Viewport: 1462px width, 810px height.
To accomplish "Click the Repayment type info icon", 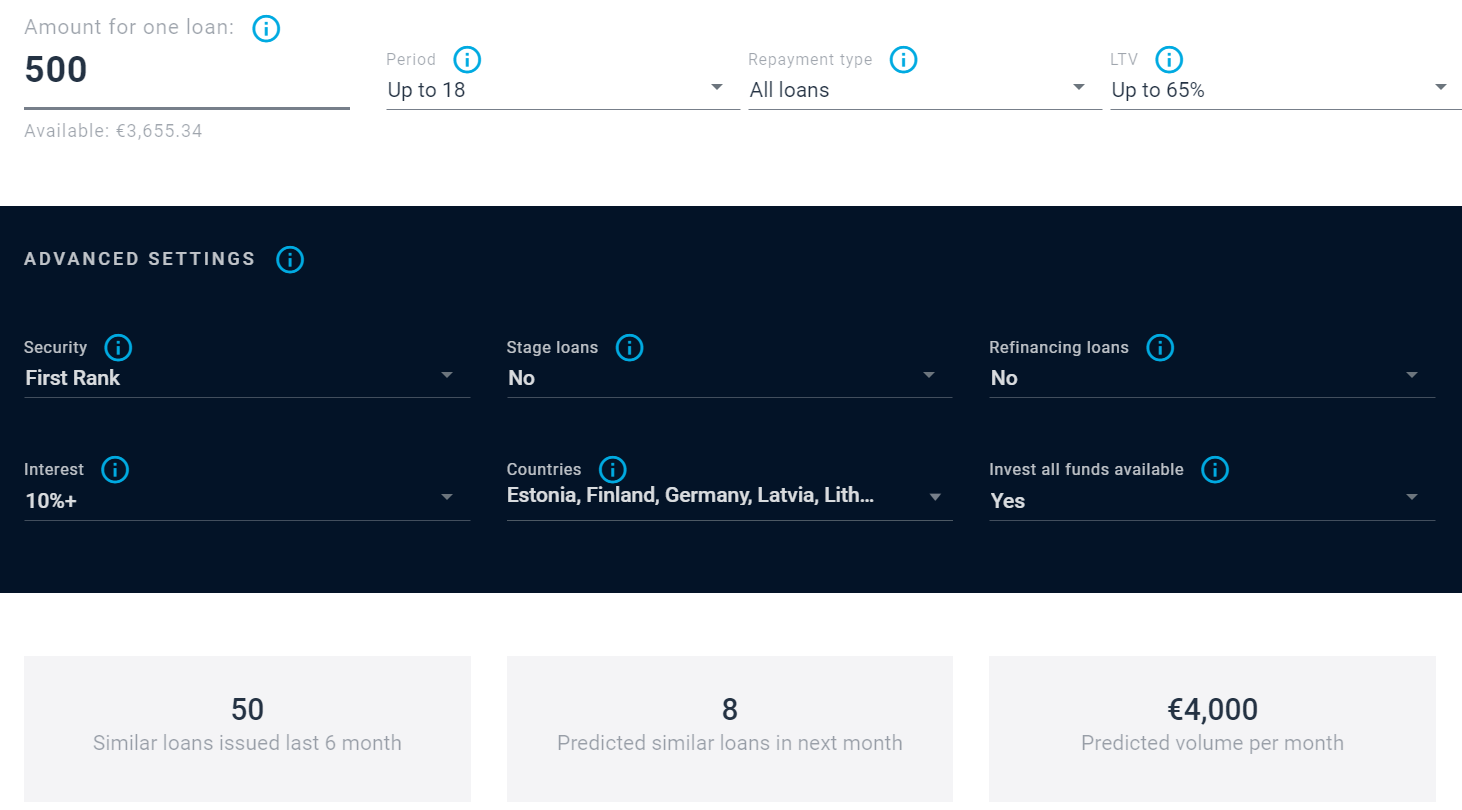I will (903, 59).
